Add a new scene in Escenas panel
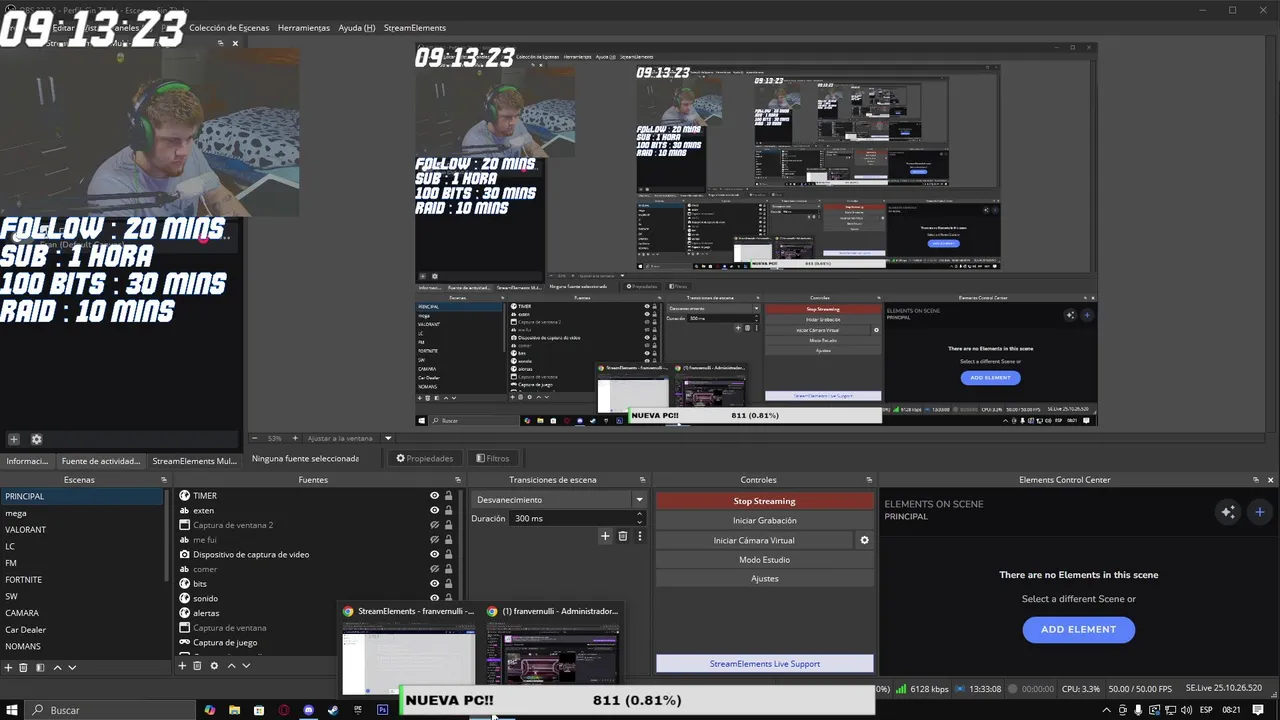The image size is (1280, 720). (9, 667)
